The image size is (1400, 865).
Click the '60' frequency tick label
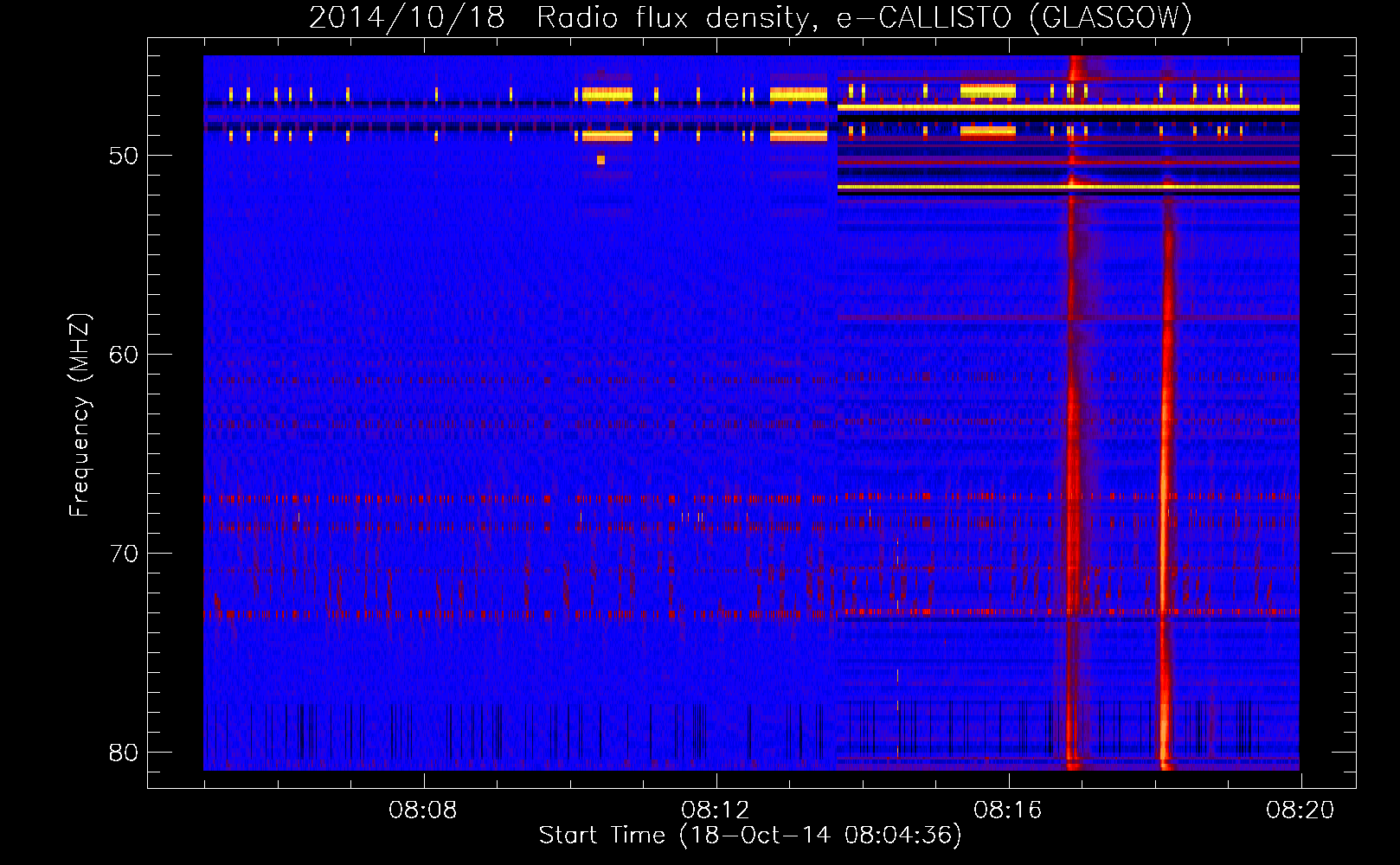point(124,355)
